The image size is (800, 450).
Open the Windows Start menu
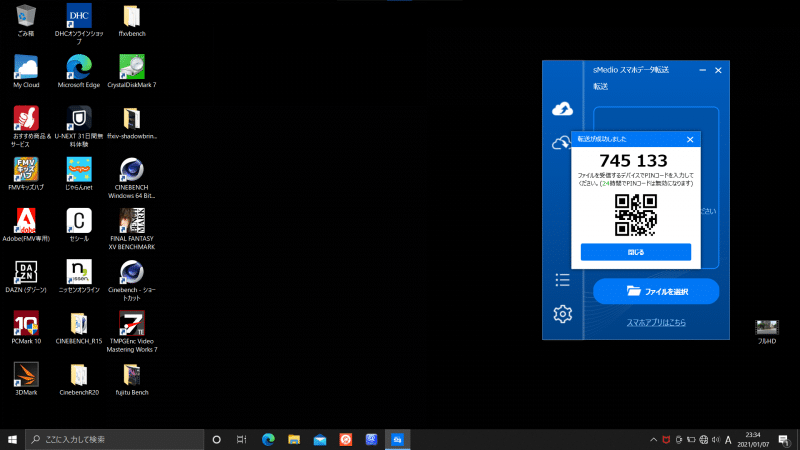[x=12, y=439]
